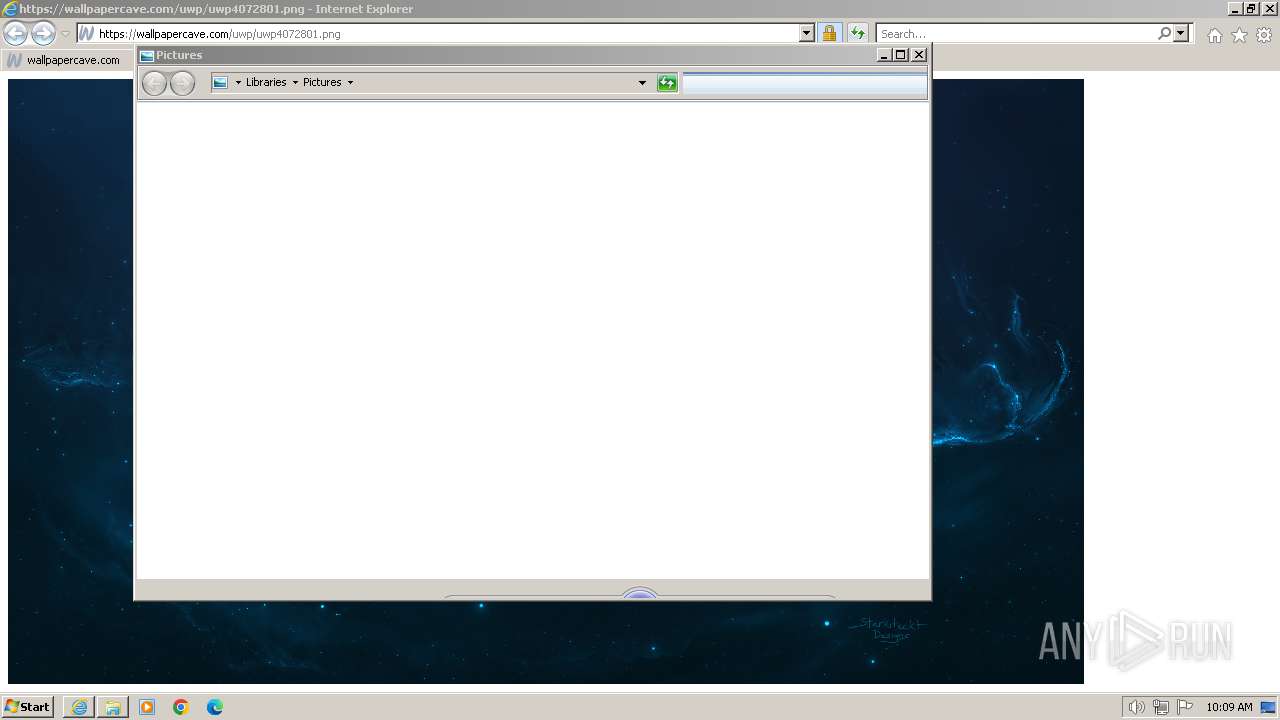Click Internet Explorer back button
Viewport: 1280px width, 720px height.
[15, 33]
